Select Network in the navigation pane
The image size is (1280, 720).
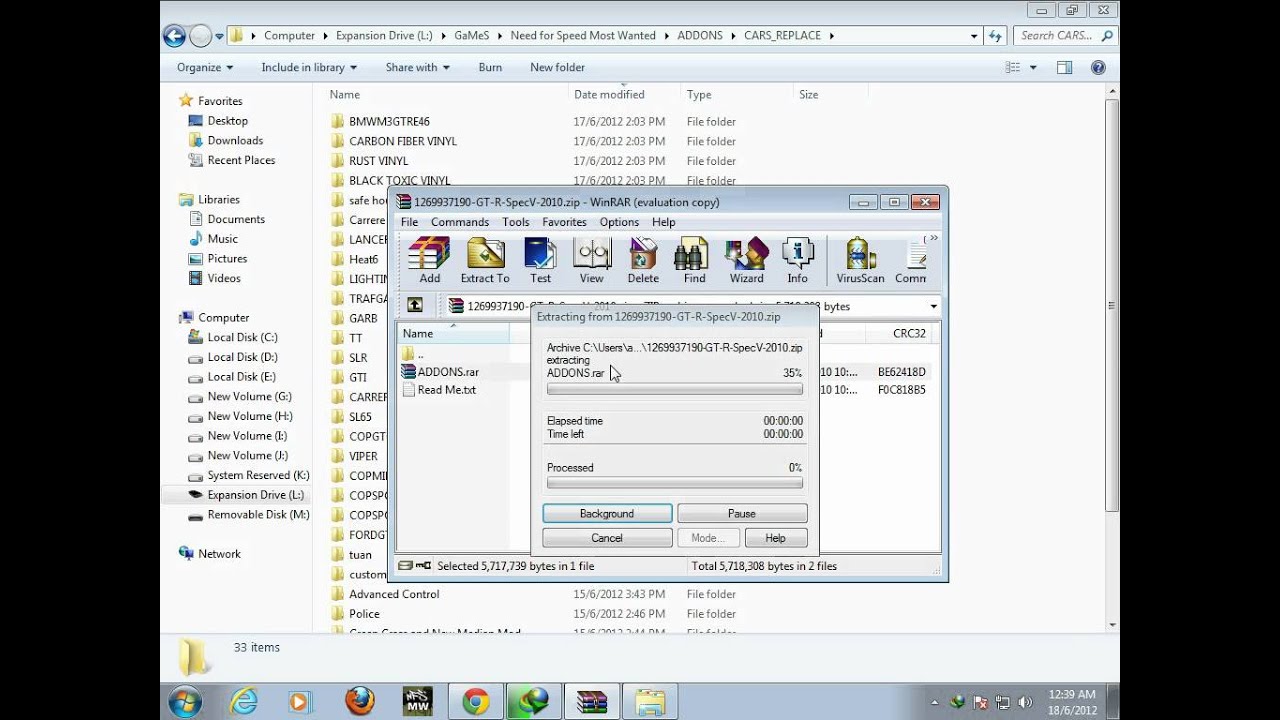point(219,554)
